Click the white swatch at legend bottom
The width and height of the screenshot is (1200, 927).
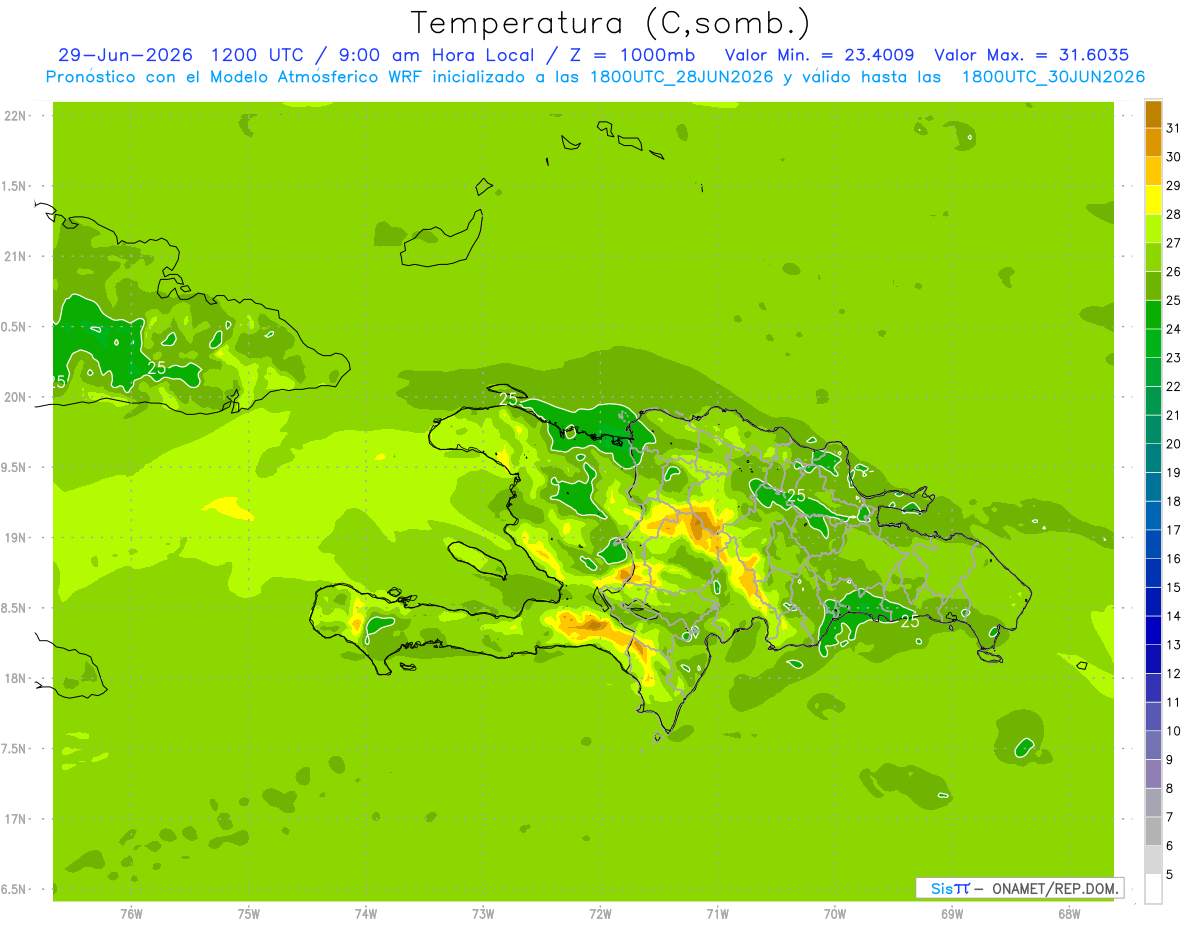[x=1153, y=888]
